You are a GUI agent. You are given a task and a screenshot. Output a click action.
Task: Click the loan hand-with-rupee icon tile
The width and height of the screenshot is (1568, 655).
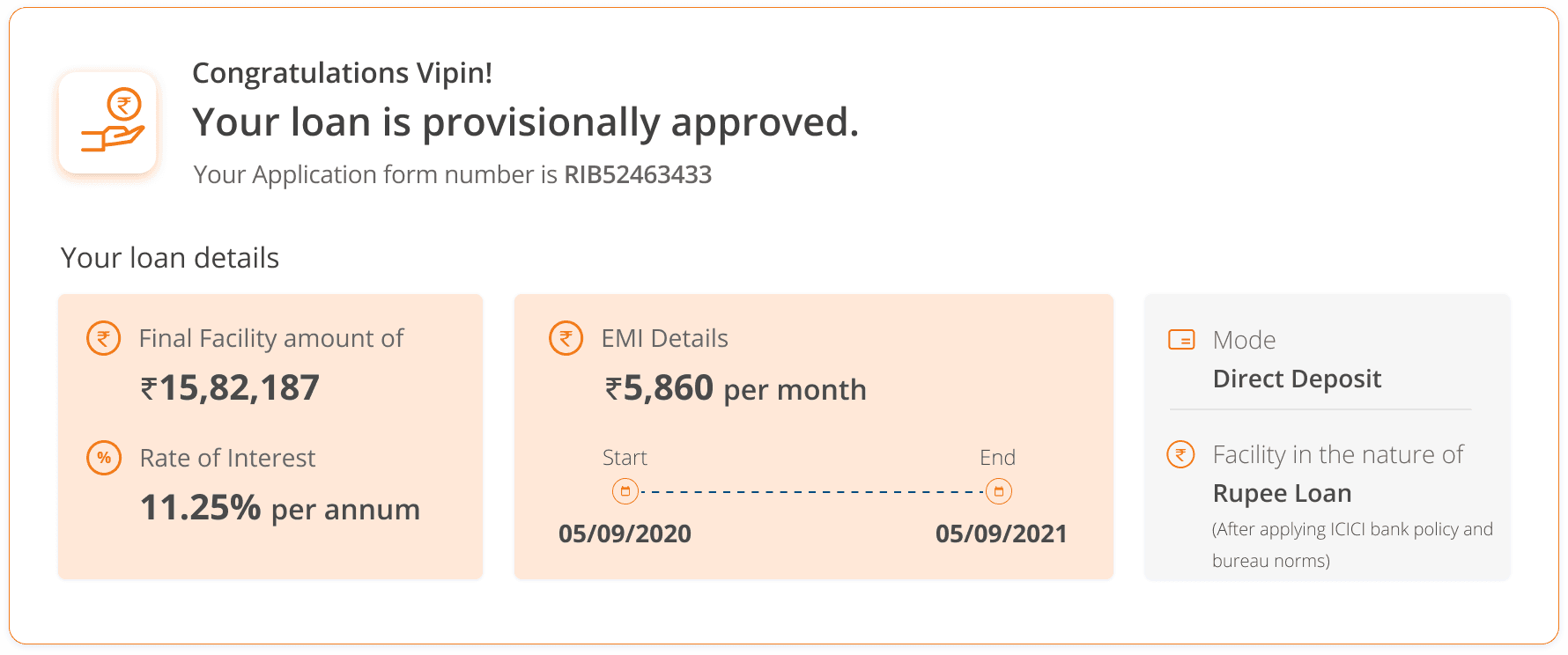pyautogui.click(x=107, y=122)
